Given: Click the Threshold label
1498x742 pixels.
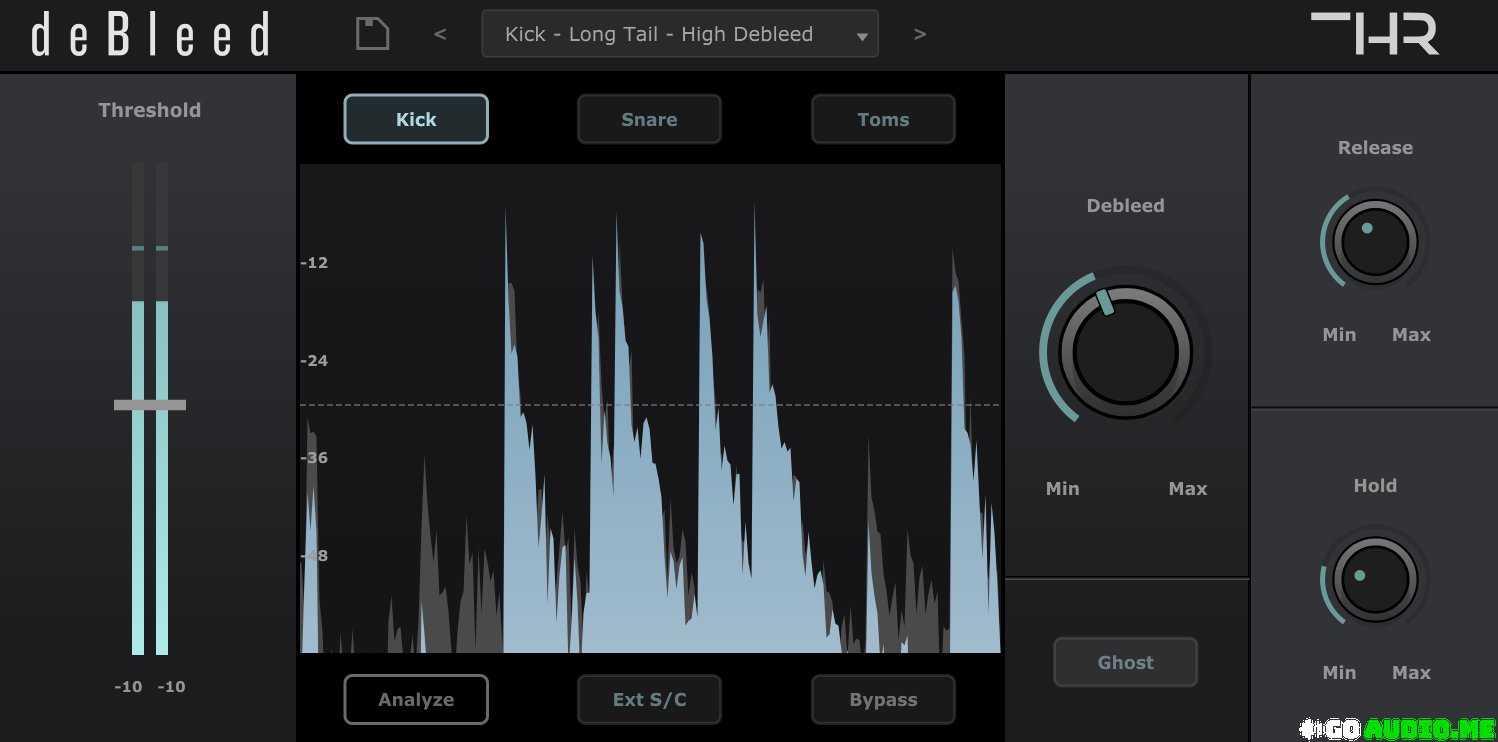Looking at the screenshot, I should tap(150, 110).
